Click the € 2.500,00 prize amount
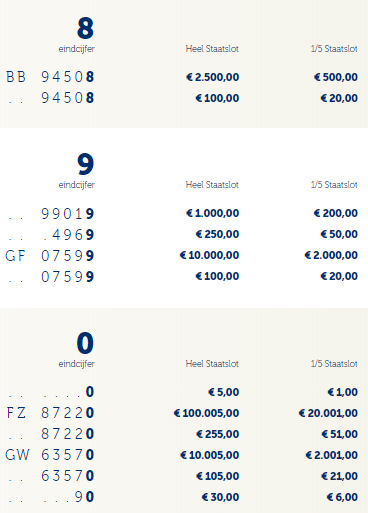368x513 pixels. pos(213,77)
